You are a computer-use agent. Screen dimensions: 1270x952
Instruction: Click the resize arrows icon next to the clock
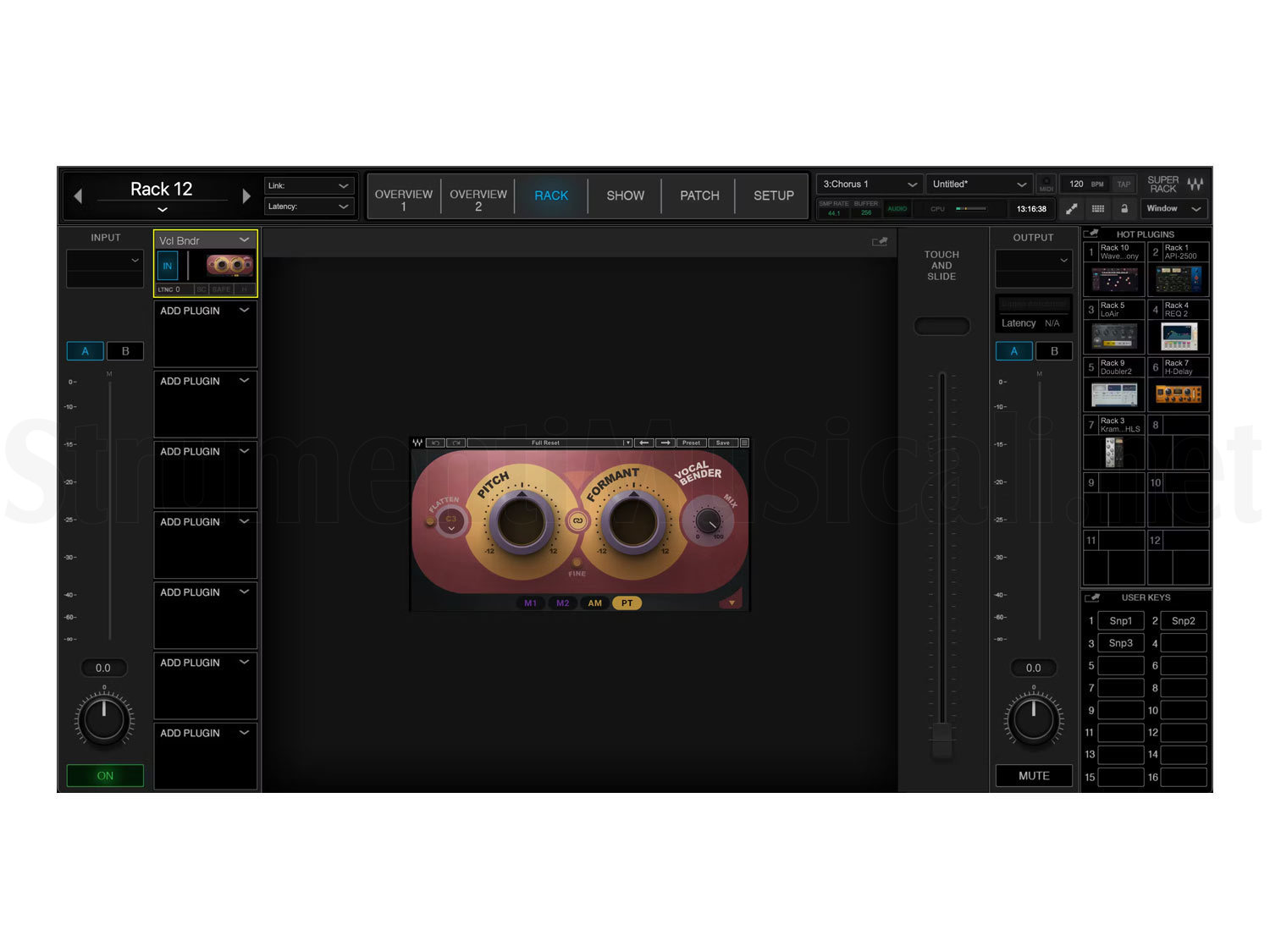pyautogui.click(x=1071, y=209)
